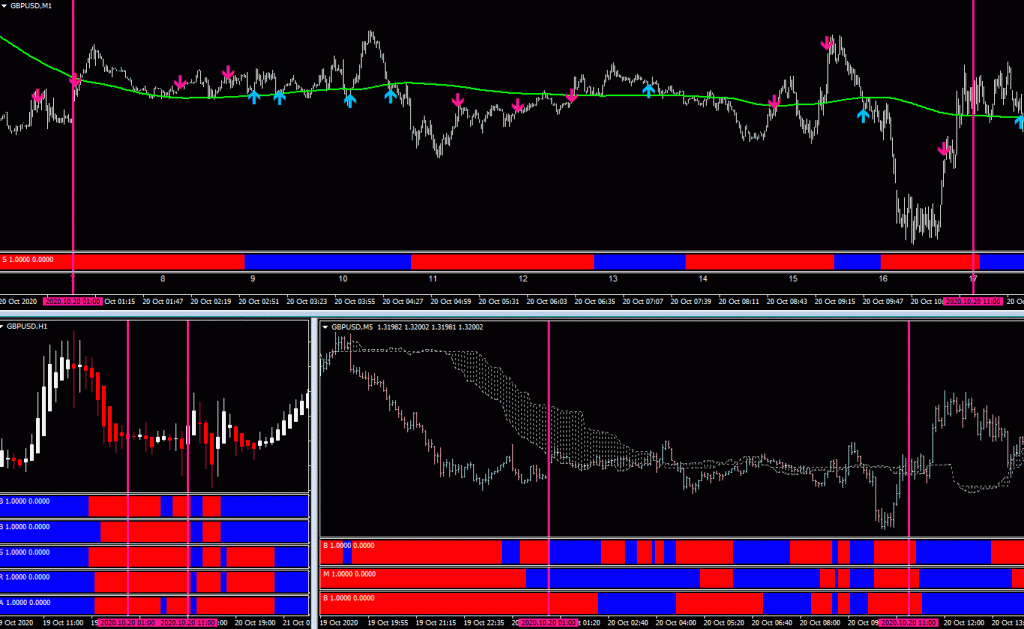Select hour number '10' below the M1 chart

(x=343, y=279)
